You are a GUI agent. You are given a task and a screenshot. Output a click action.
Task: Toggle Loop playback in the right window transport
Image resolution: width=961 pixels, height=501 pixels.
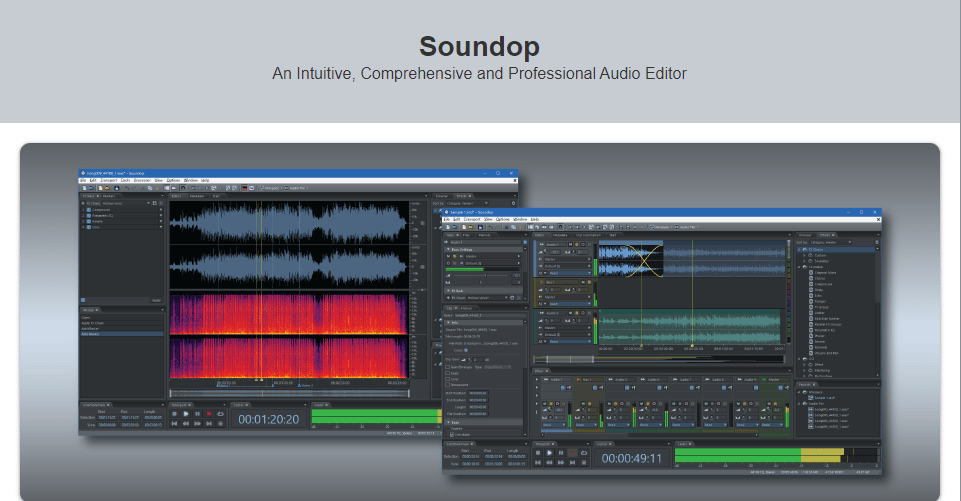[583, 453]
